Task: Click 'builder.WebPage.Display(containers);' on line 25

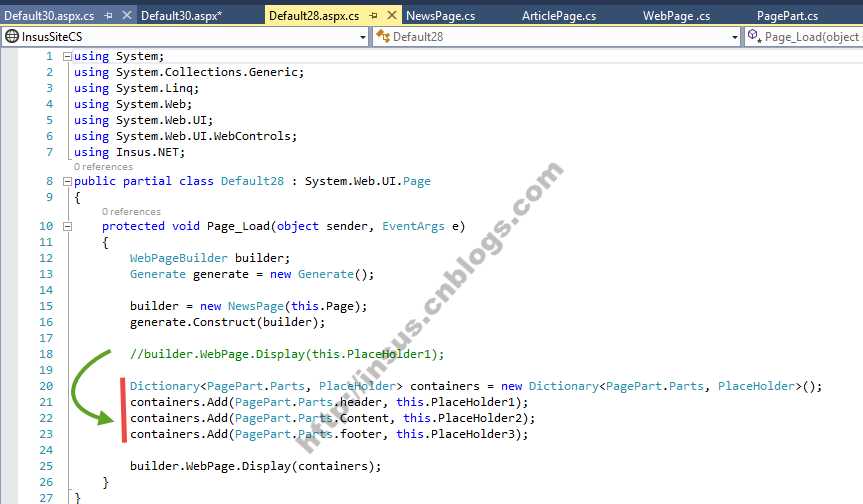Action: tap(255, 467)
